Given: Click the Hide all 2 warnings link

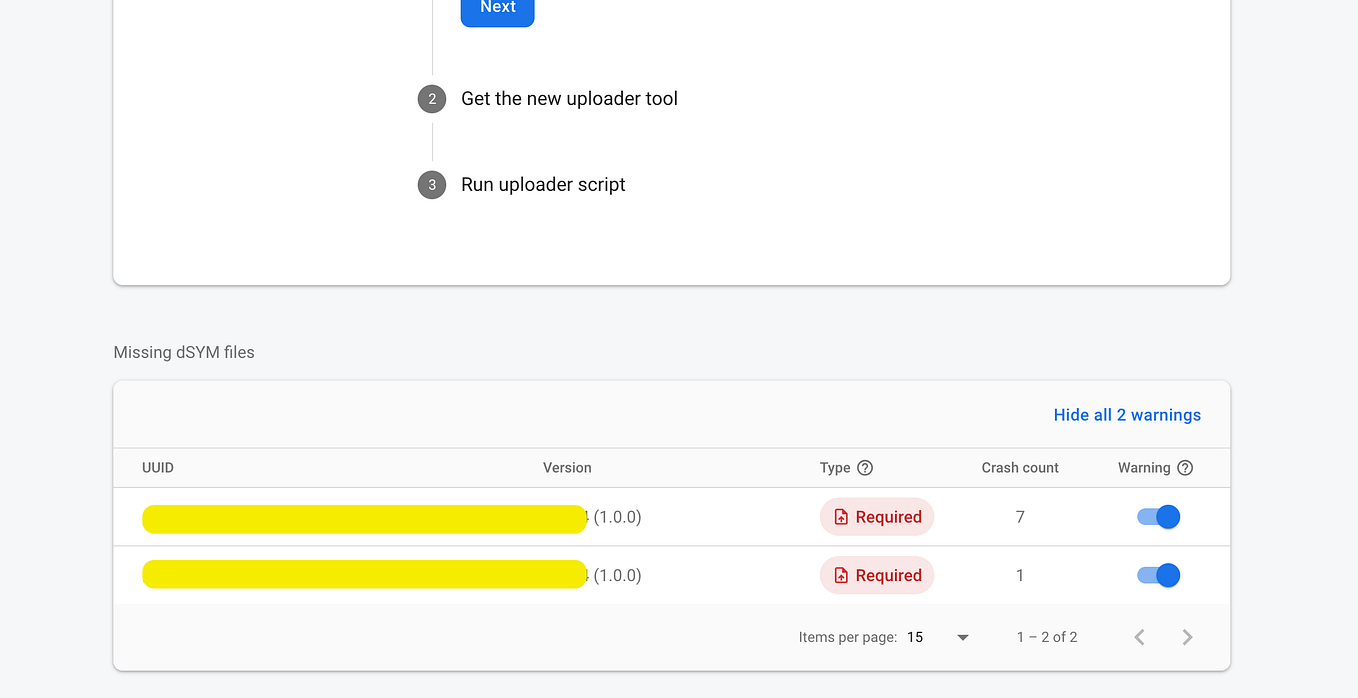Looking at the screenshot, I should click(x=1127, y=414).
